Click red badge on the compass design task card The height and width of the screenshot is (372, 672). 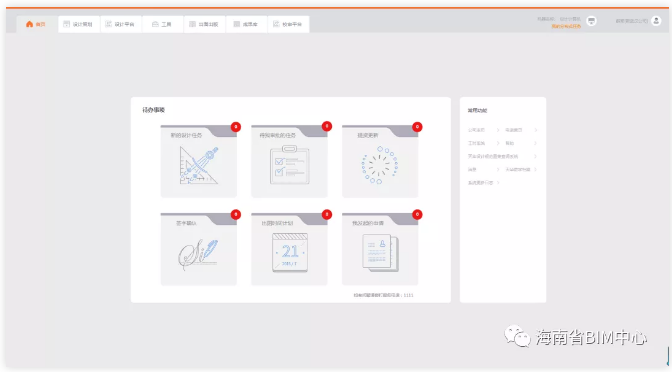(x=236, y=127)
